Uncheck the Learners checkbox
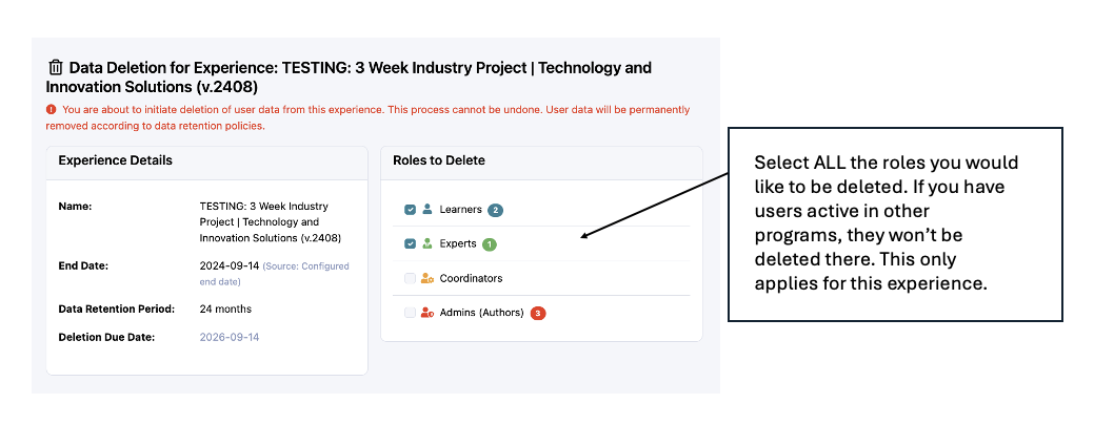The image size is (1104, 424). 410,210
